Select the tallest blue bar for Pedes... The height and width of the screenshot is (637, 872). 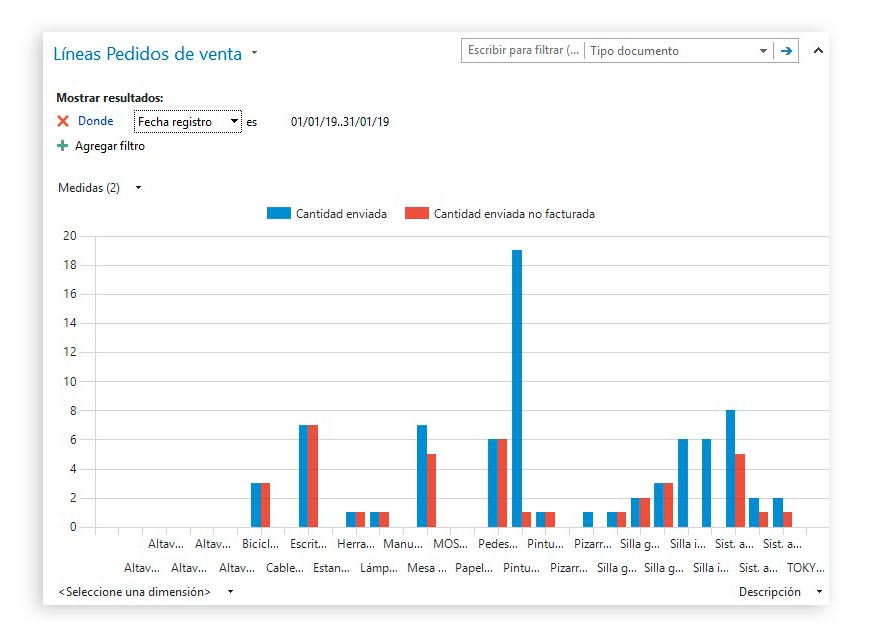[x=517, y=390]
